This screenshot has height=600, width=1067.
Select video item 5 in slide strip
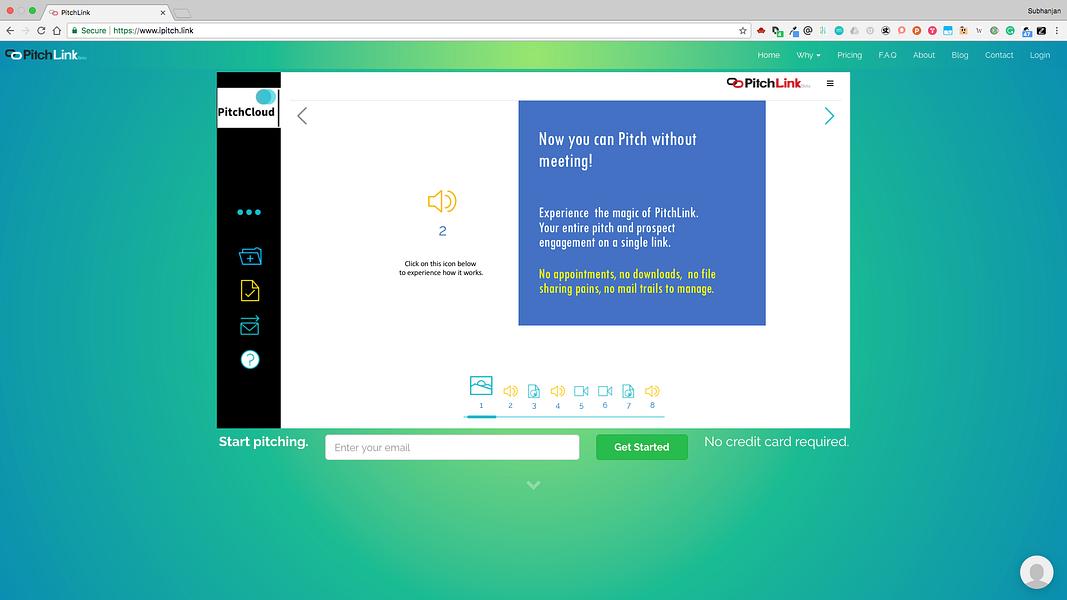pyautogui.click(x=581, y=391)
